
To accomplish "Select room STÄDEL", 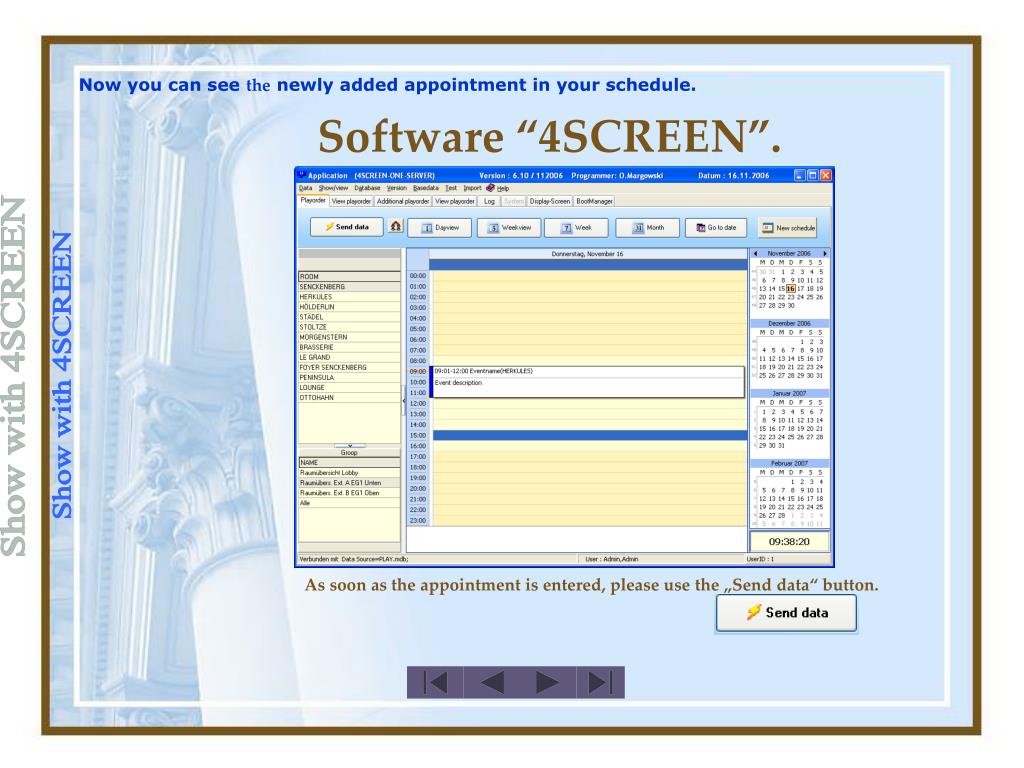I will (x=349, y=317).
